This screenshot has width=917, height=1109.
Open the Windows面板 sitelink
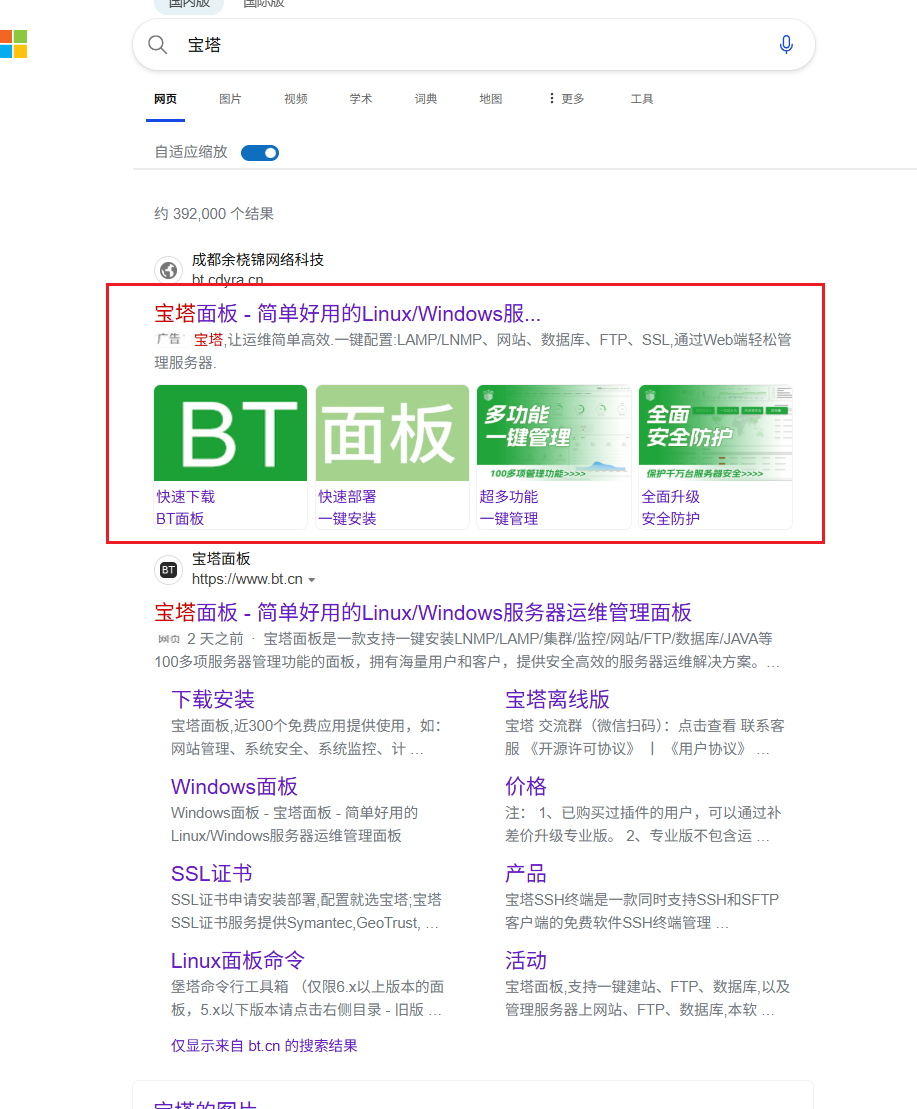(x=234, y=786)
